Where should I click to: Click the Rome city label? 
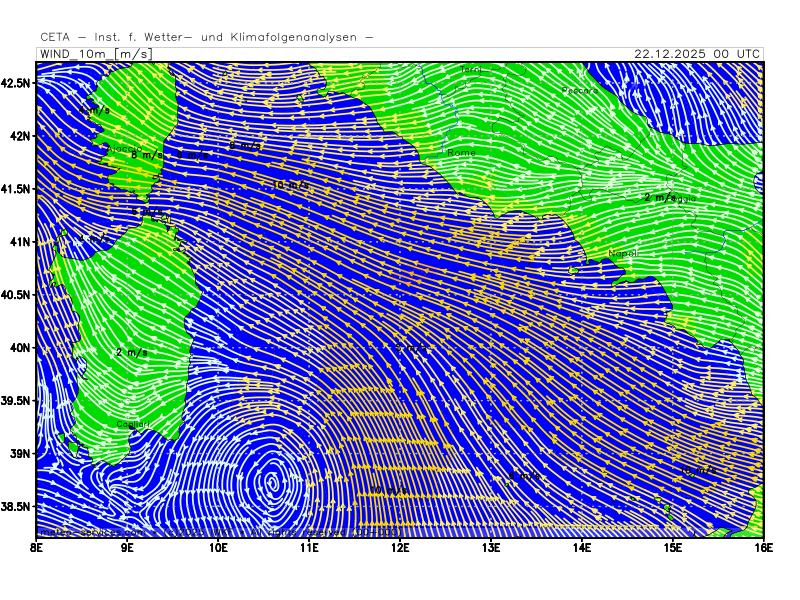[462, 152]
